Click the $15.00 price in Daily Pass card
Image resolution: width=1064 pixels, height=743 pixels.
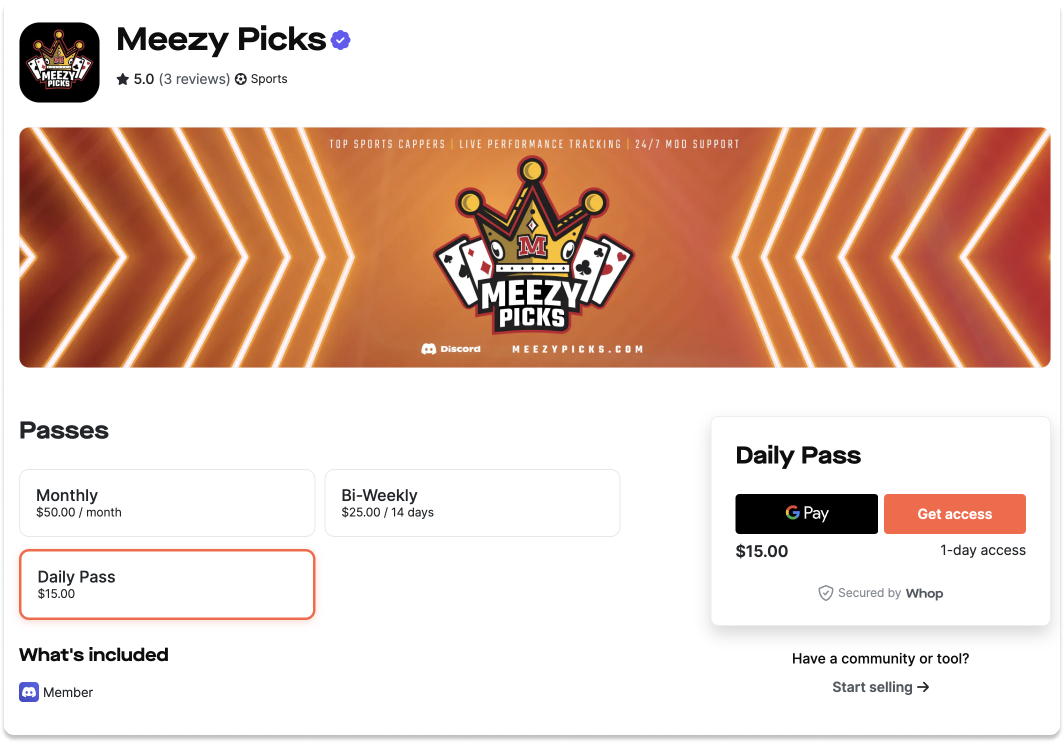point(762,551)
